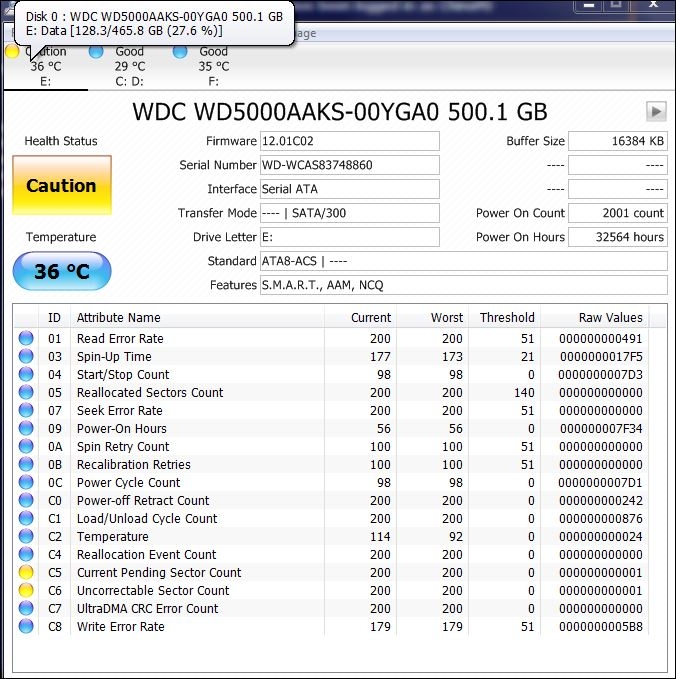Click status icon for Spin Retry Count
The width and height of the screenshot is (676, 679).
[x=26, y=446]
